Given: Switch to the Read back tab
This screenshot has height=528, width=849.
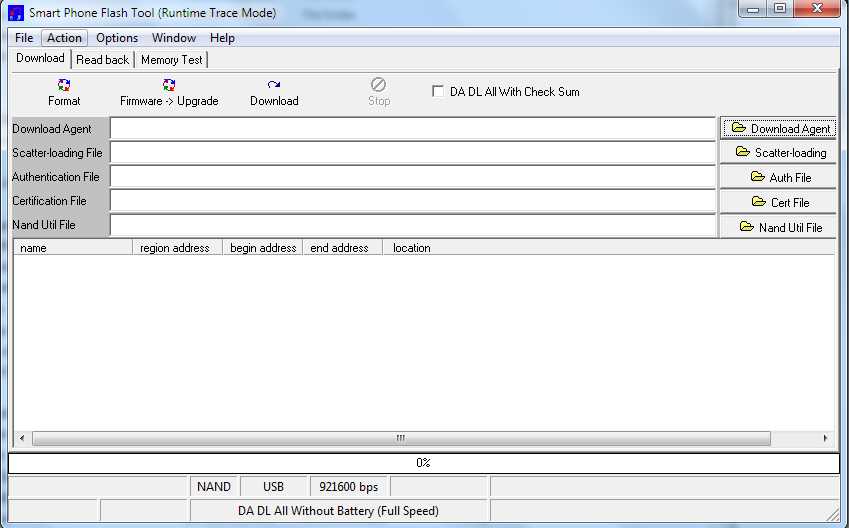Looking at the screenshot, I should (x=102, y=60).
